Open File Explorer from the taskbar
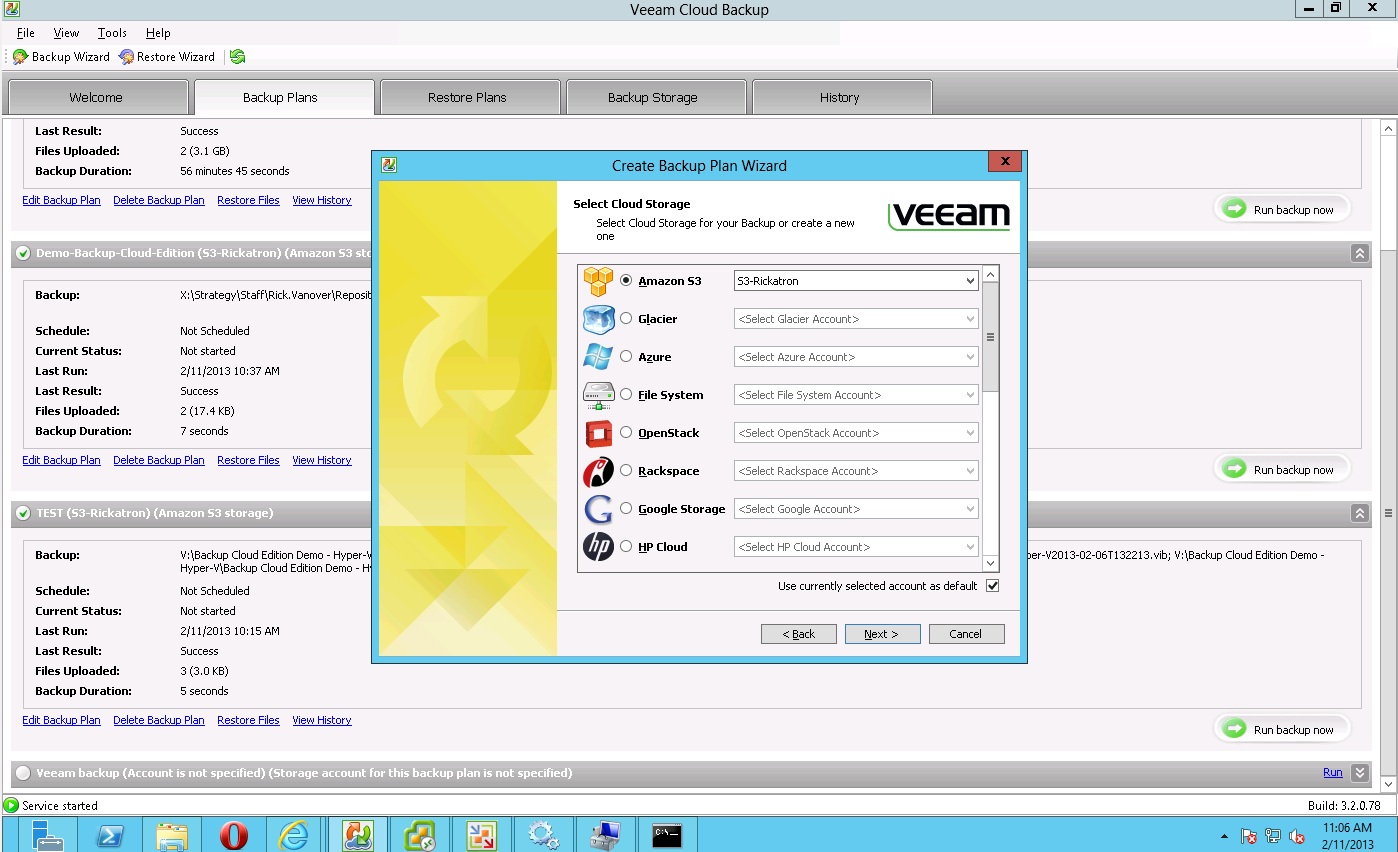This screenshot has width=1398, height=852. point(172,835)
